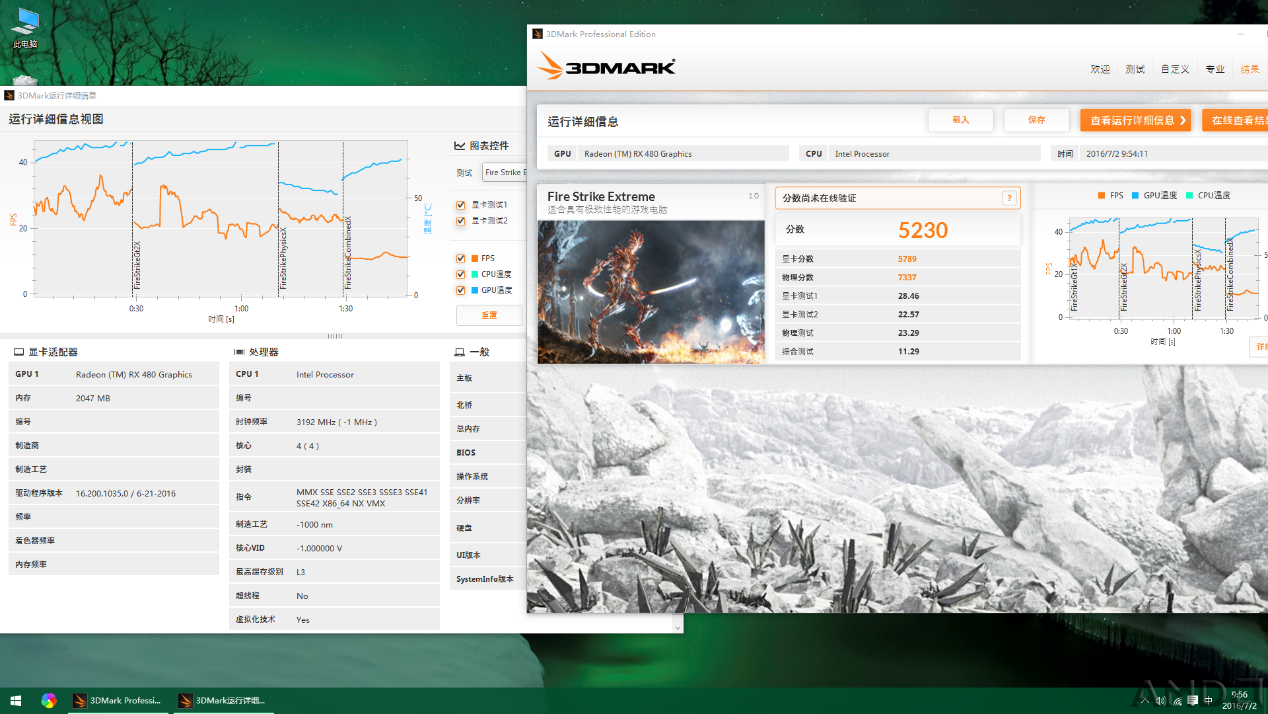1268x714 pixels.
Task: Toggle the GPU温度 series checkbox
Action: (x=461, y=290)
